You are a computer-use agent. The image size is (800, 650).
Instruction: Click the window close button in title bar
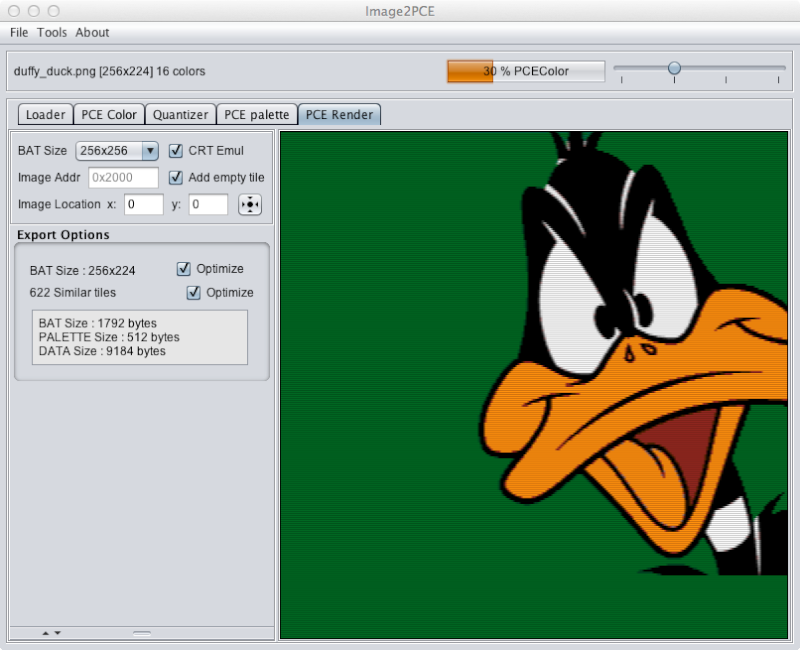tap(14, 11)
